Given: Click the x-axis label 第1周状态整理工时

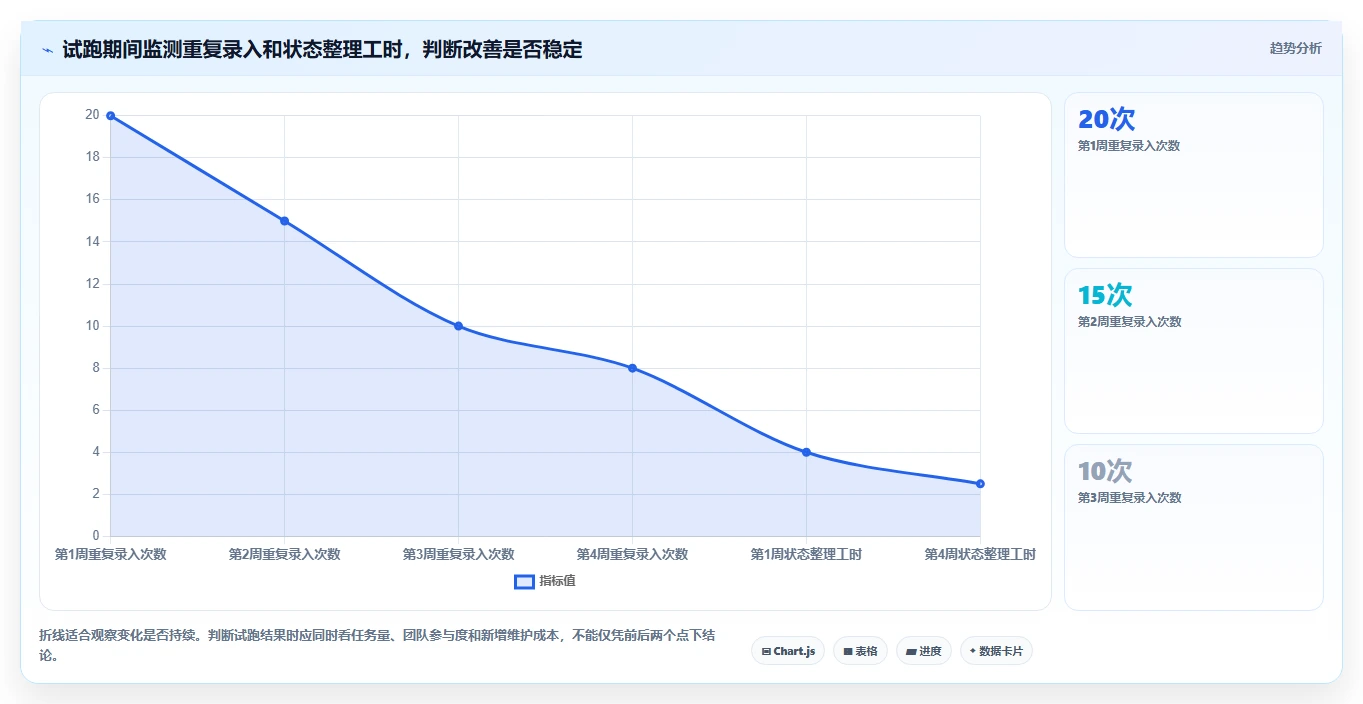Looking at the screenshot, I should click(806, 554).
